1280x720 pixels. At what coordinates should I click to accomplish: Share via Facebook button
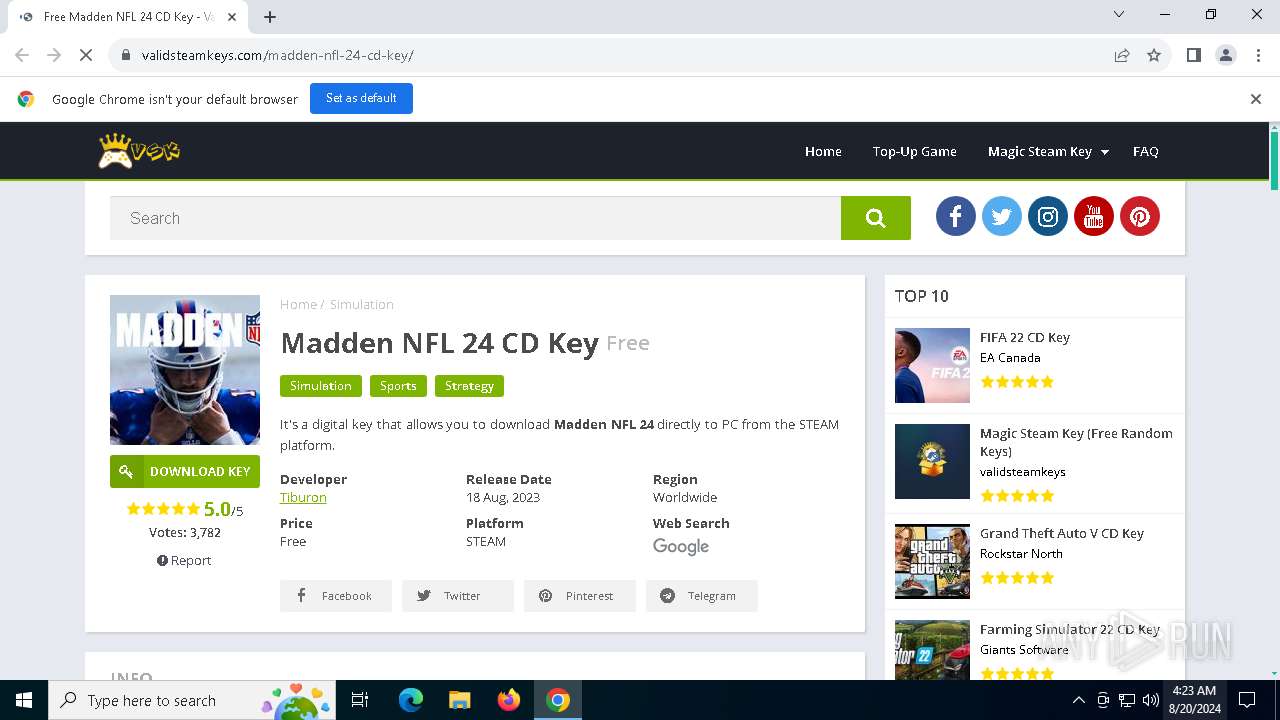tap(336, 596)
